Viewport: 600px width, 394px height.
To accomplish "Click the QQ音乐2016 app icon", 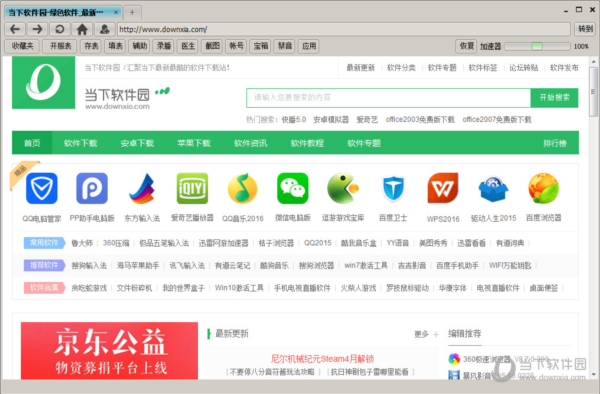I will pyautogui.click(x=243, y=188).
